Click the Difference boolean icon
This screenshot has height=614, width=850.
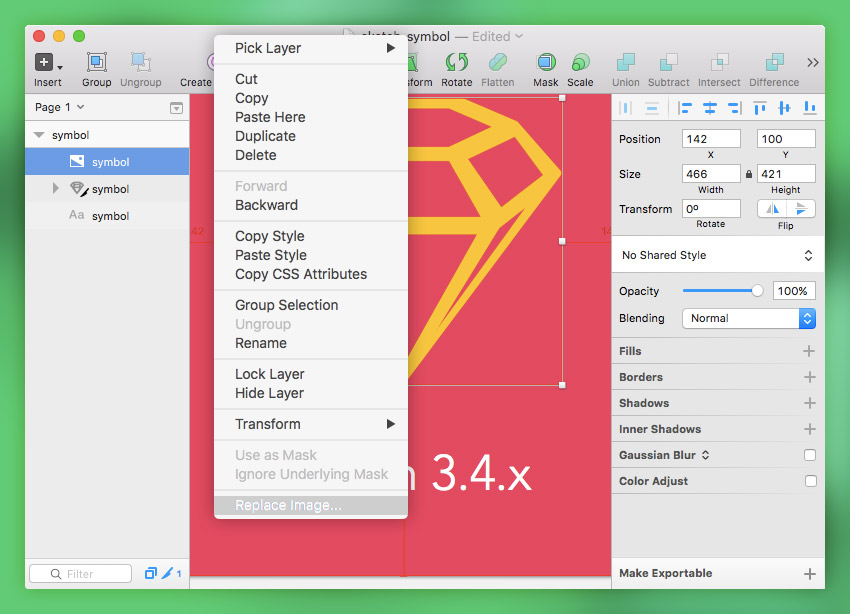click(773, 63)
